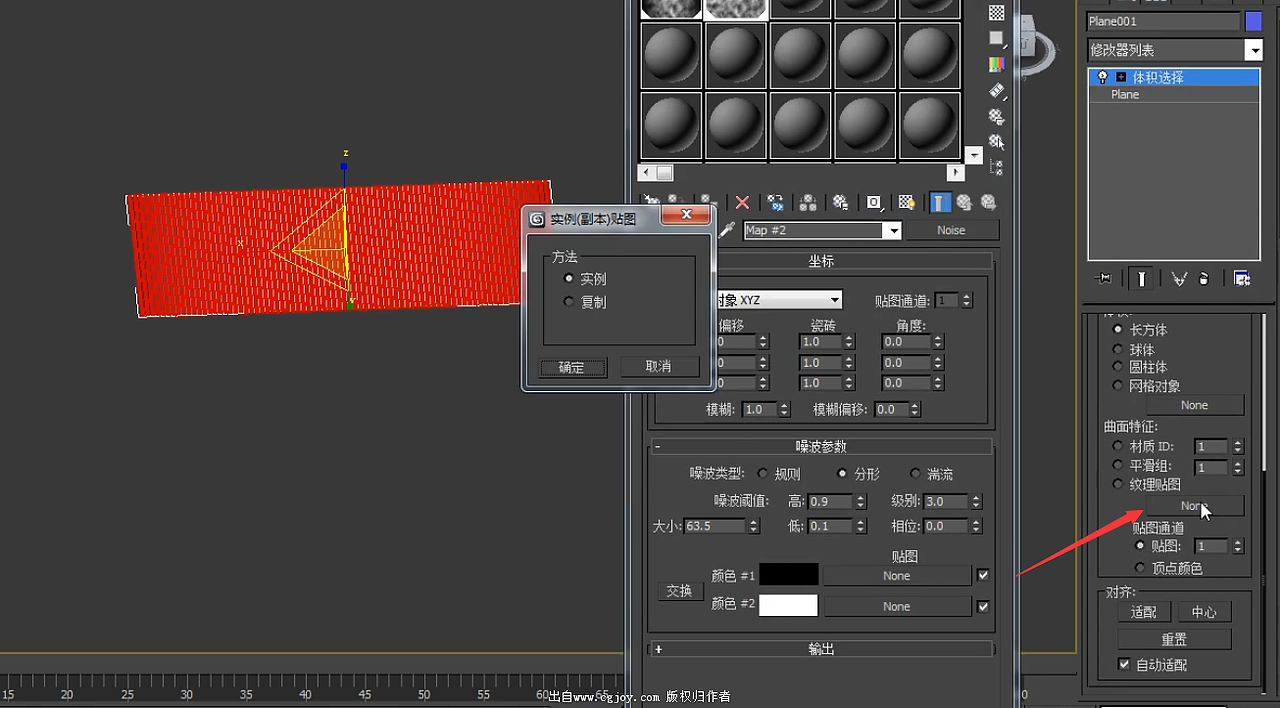Remove modifier using the trash can icon

[1204, 279]
